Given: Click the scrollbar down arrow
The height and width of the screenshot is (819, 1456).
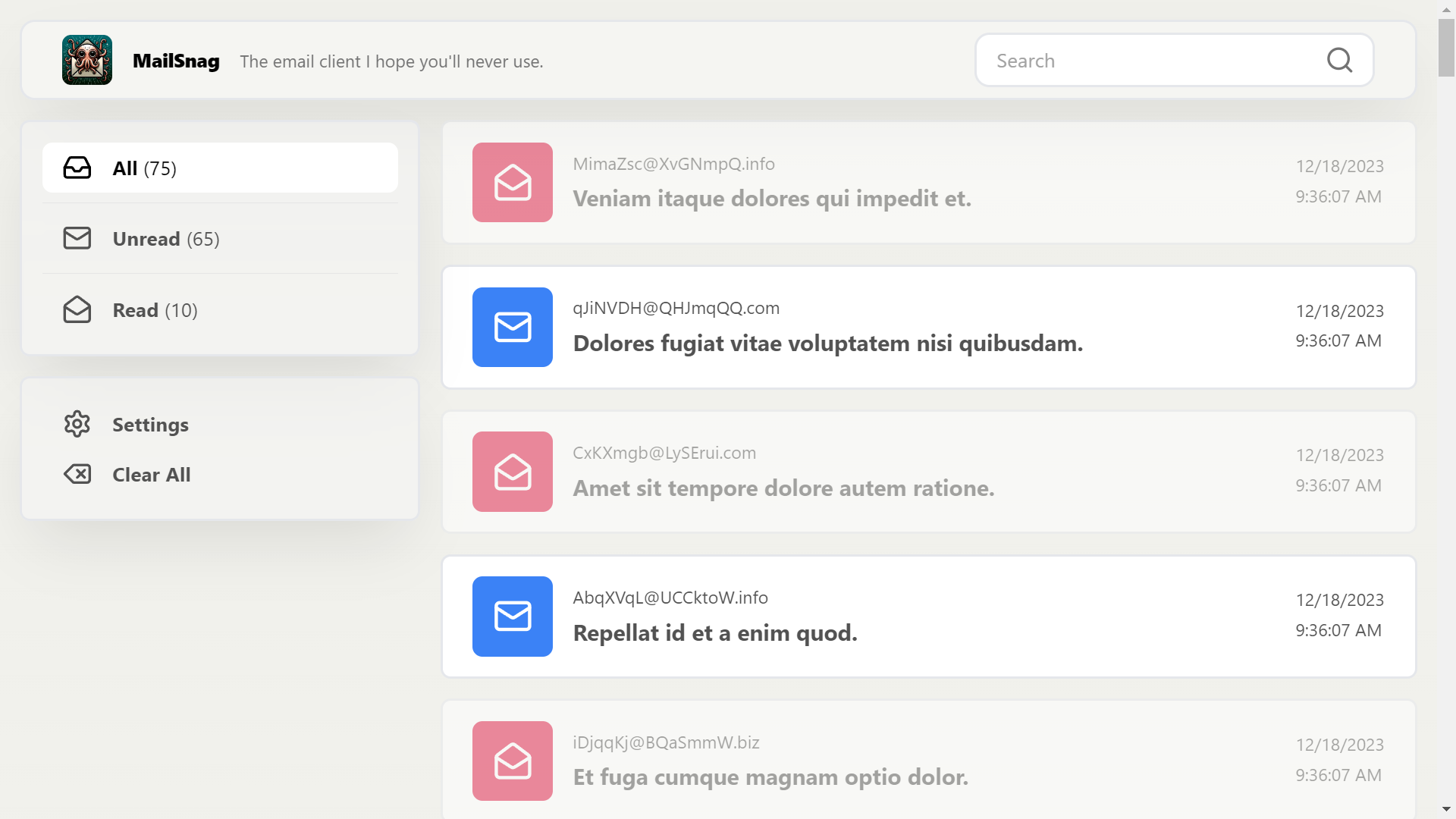Looking at the screenshot, I should (1446, 810).
